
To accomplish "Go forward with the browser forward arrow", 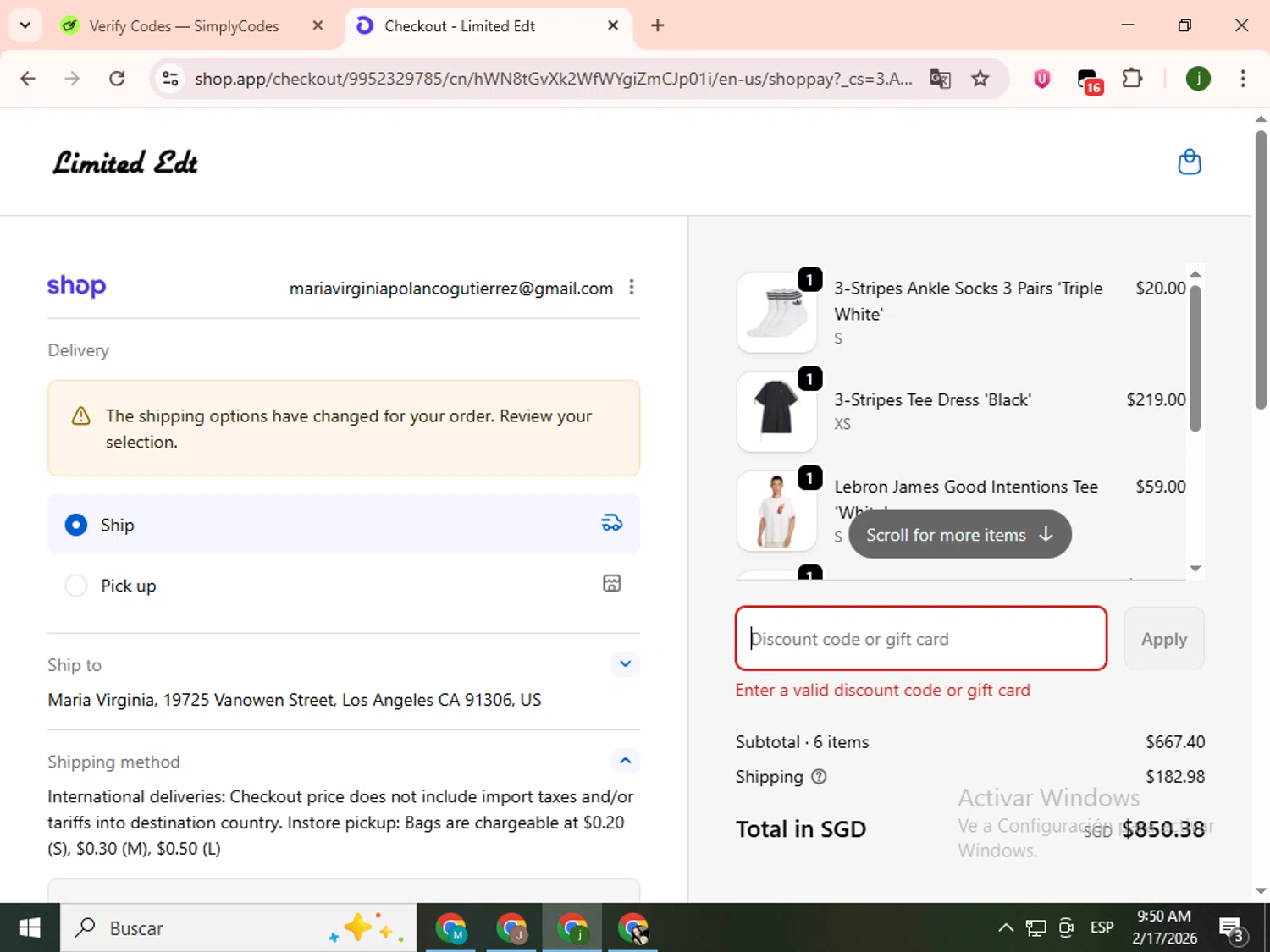I will click(x=72, y=79).
